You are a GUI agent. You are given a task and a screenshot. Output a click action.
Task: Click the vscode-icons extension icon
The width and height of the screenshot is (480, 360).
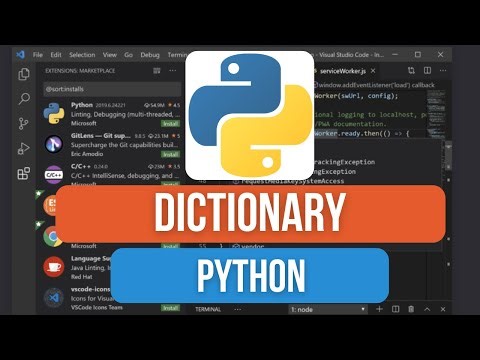[x=54, y=297]
